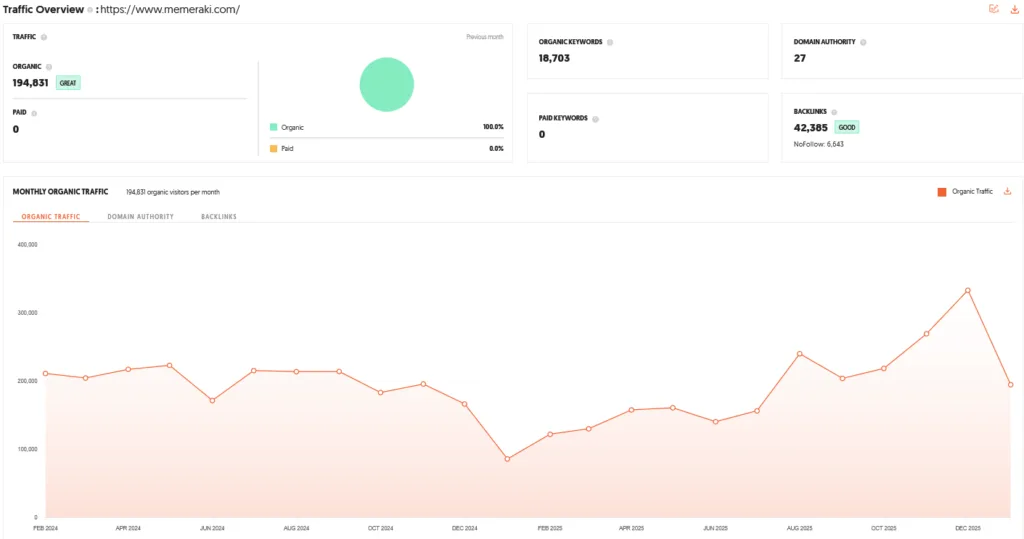Click the Paid label in pie legend
Viewport: 1024px width, 539px height.
click(287, 149)
